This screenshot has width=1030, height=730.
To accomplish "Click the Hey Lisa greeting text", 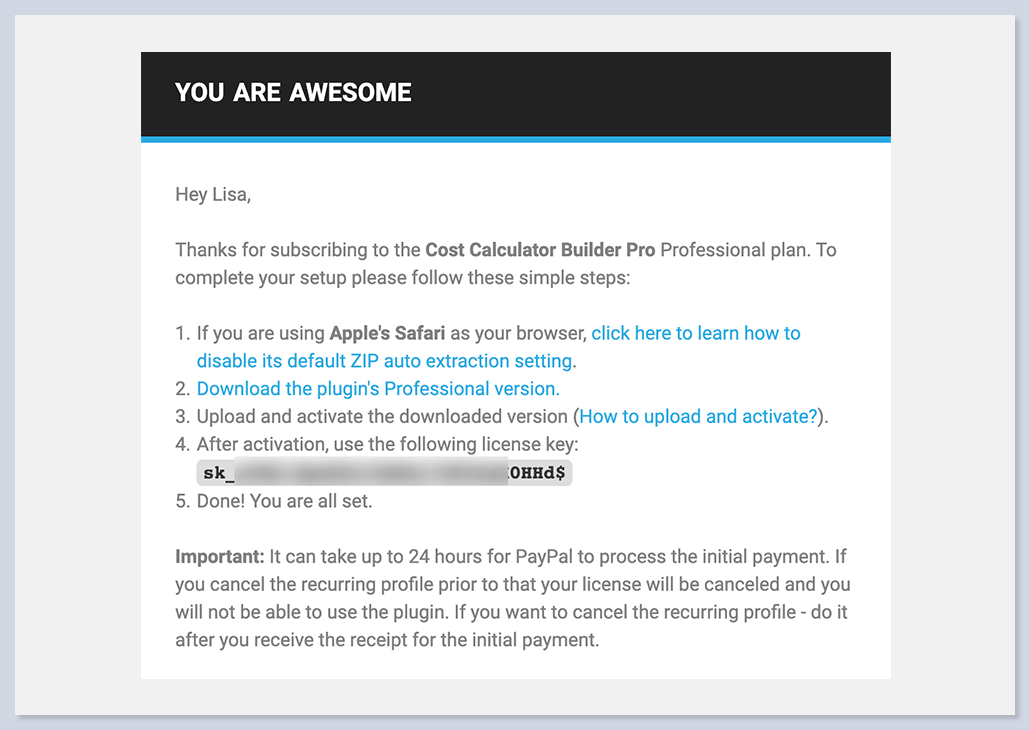I will (x=213, y=195).
